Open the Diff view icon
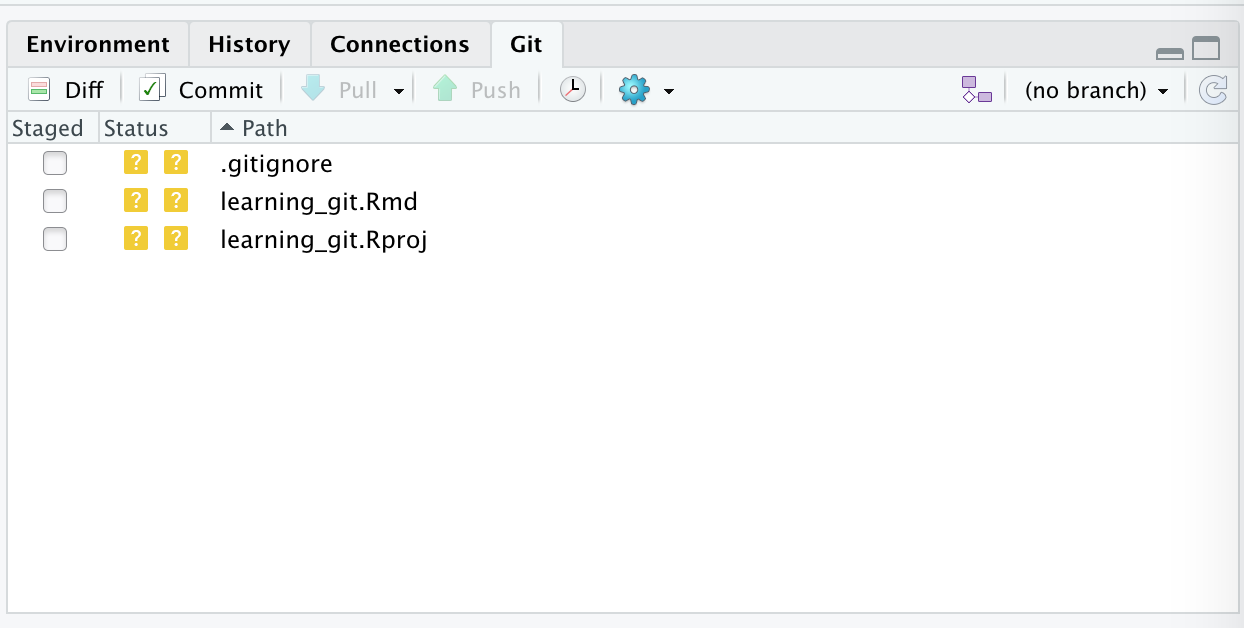This screenshot has width=1244, height=628. click(x=39, y=90)
